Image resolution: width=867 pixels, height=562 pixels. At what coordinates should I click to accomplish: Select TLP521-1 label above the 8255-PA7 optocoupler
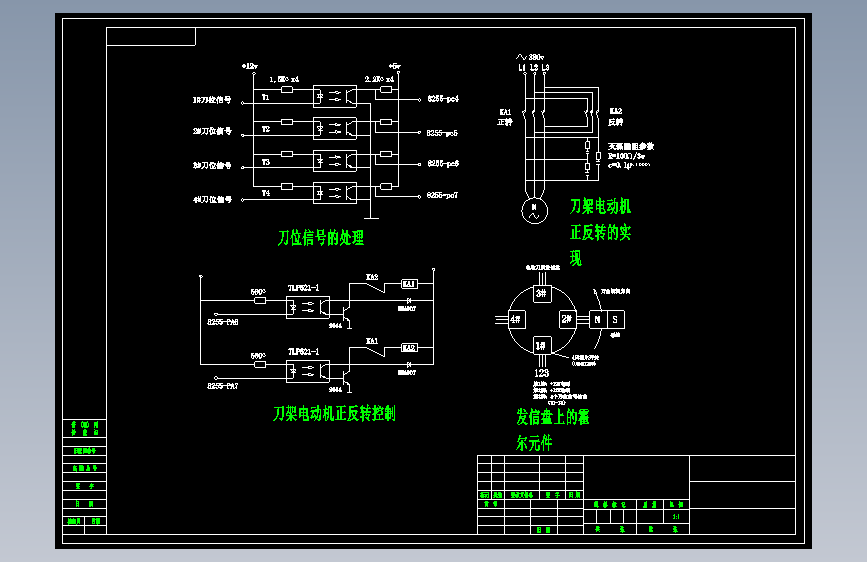[x=304, y=352]
